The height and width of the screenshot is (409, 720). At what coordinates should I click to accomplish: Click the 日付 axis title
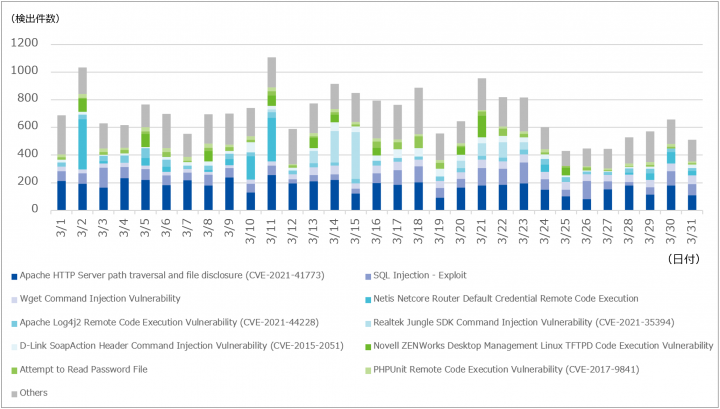(684, 259)
